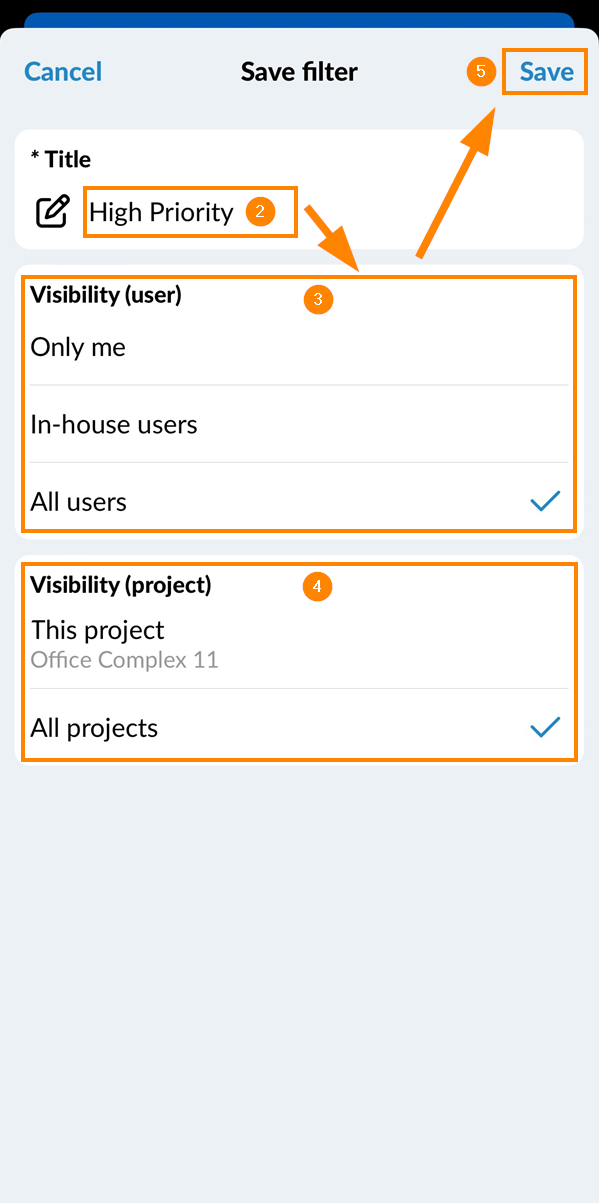Choose This project visibility option

click(299, 644)
